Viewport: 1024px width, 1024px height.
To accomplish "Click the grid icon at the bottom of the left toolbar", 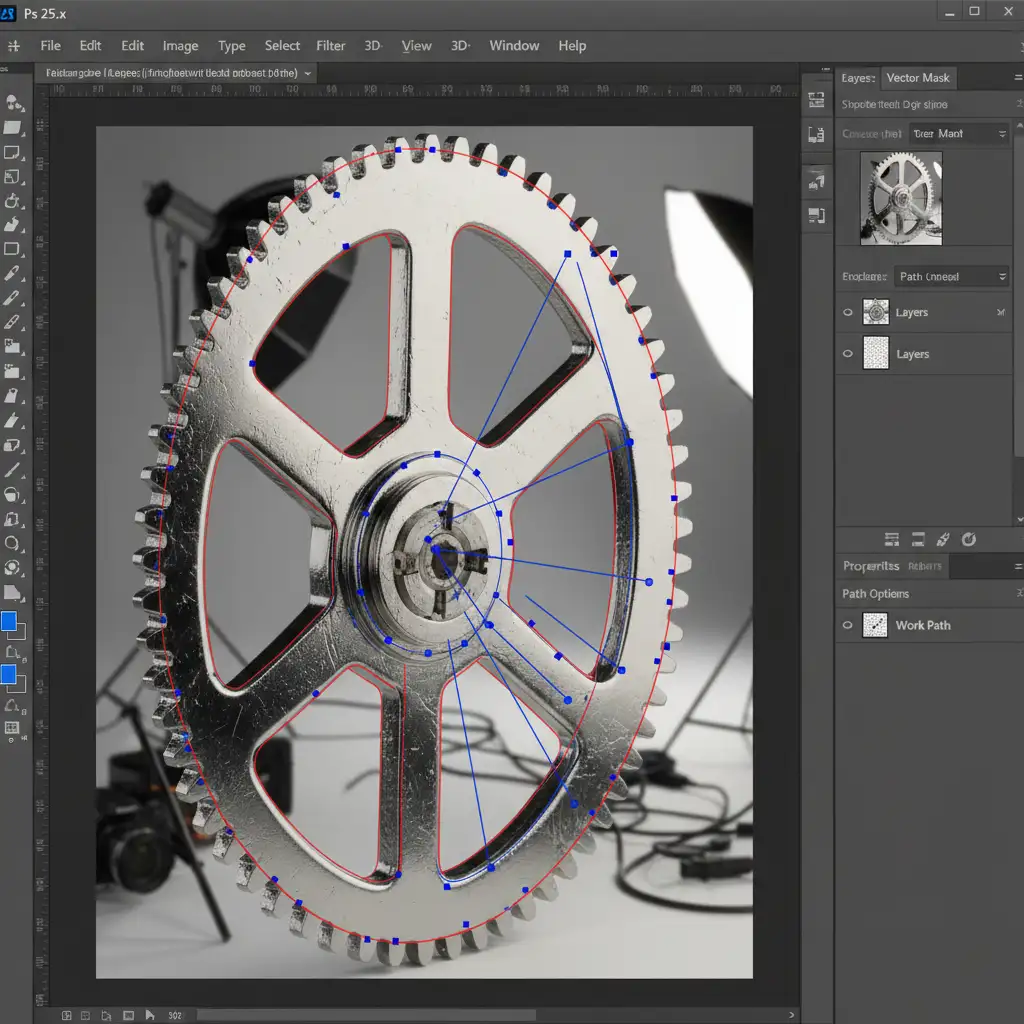I will tap(12, 728).
